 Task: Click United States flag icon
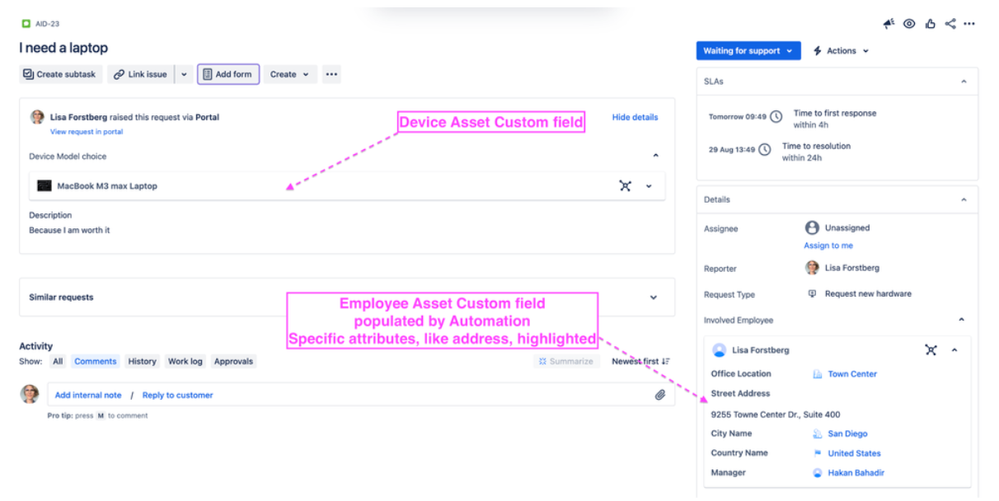tap(817, 453)
